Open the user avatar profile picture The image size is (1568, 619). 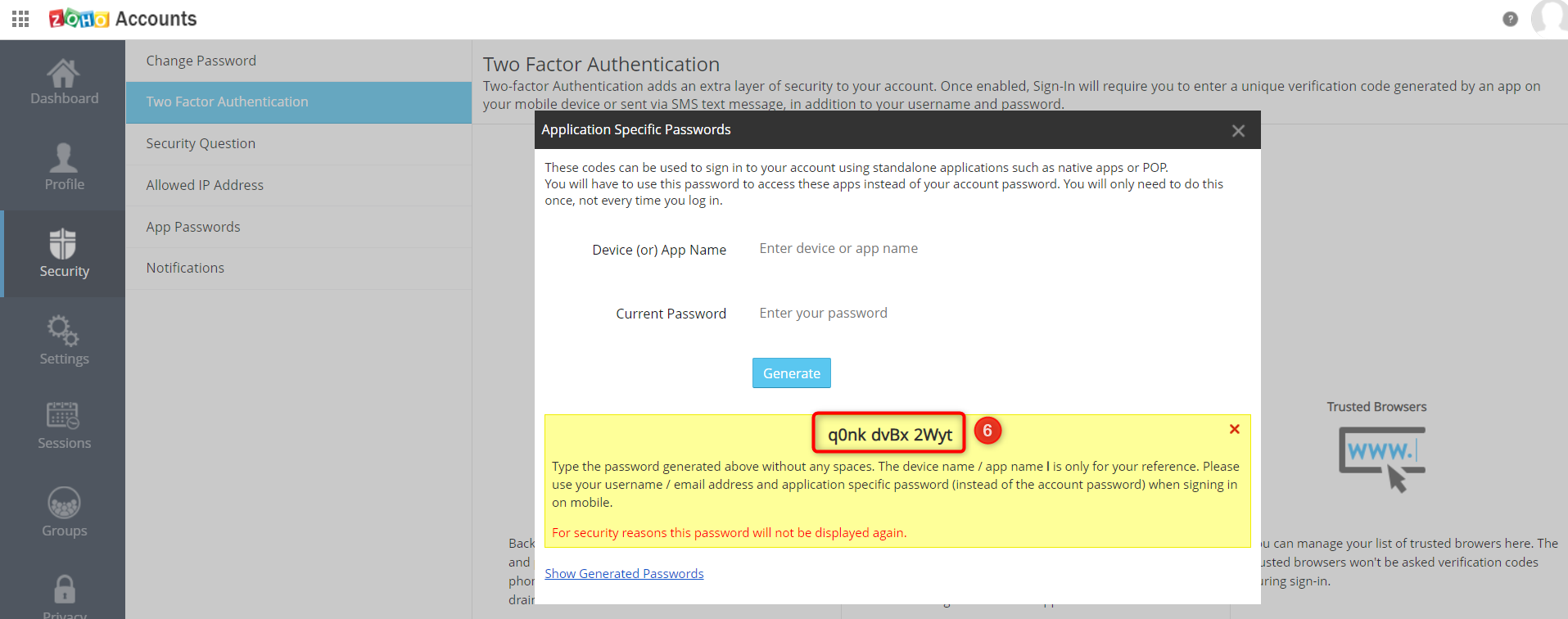point(1549,16)
